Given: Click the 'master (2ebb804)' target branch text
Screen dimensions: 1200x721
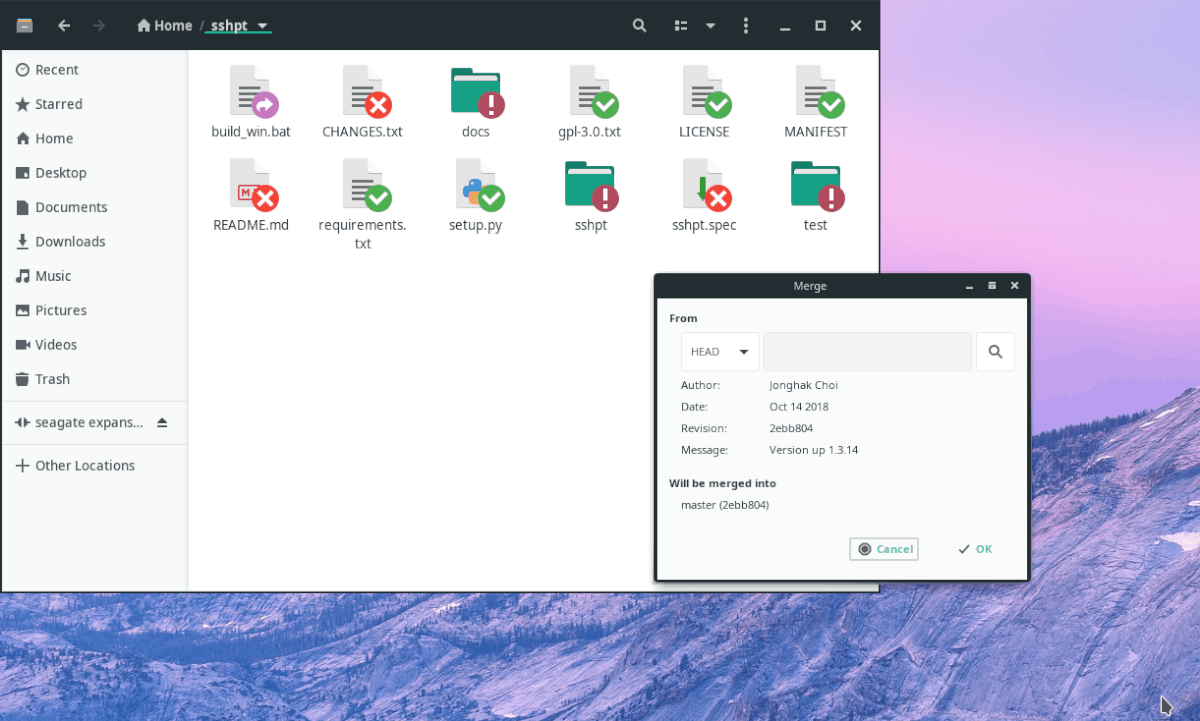Looking at the screenshot, I should (725, 505).
